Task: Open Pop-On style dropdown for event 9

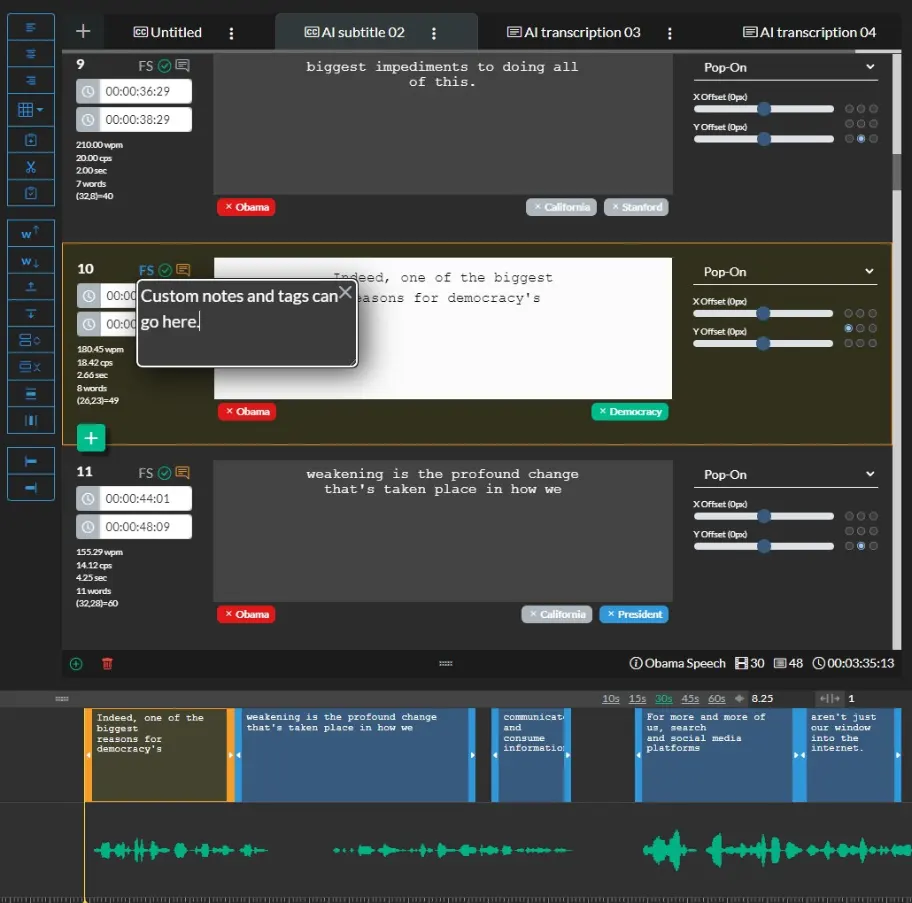Action: 785,68
